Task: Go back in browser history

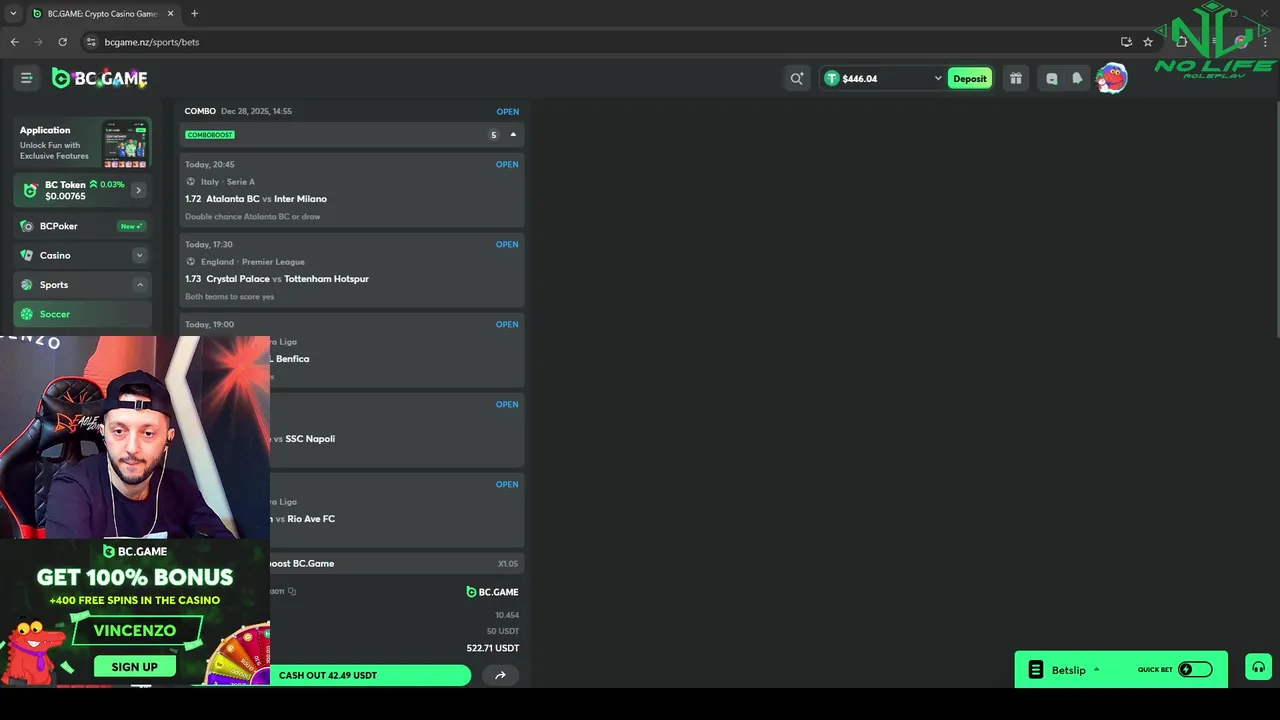Action: (15, 42)
